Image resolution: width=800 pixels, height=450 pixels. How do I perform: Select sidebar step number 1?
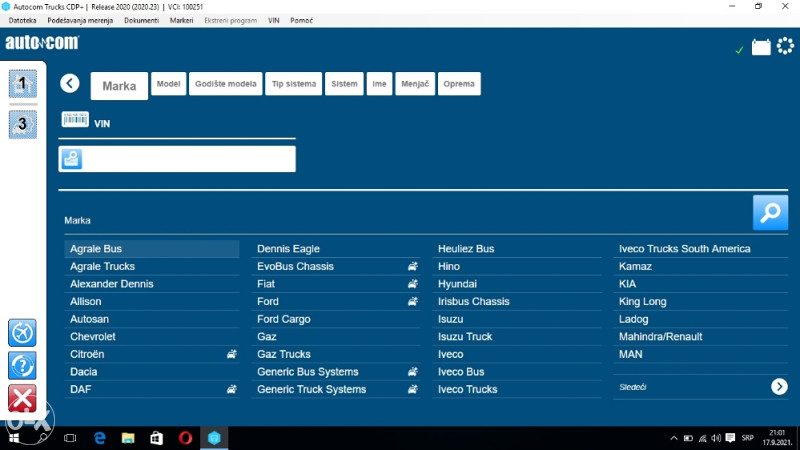tap(22, 84)
